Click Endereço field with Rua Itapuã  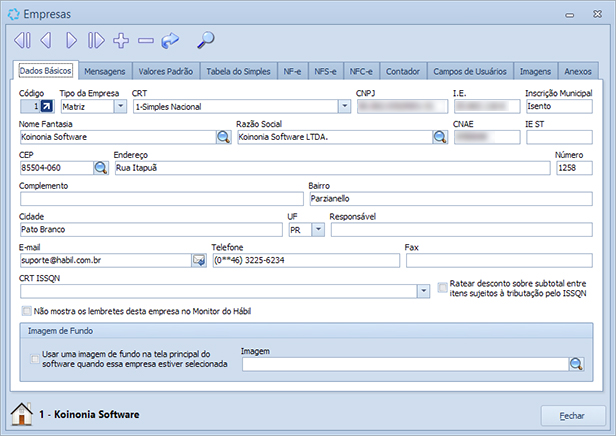click(332, 168)
